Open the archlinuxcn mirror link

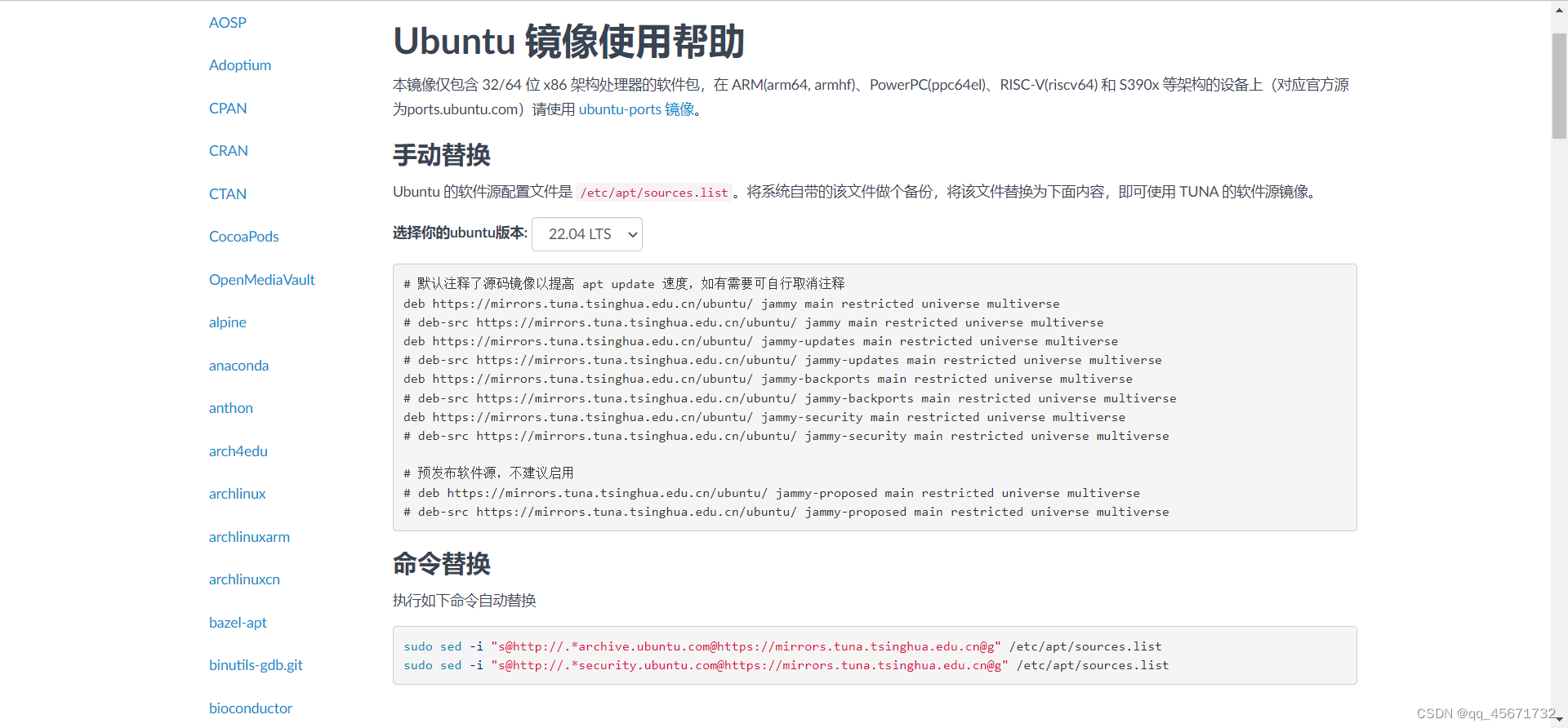[244, 579]
